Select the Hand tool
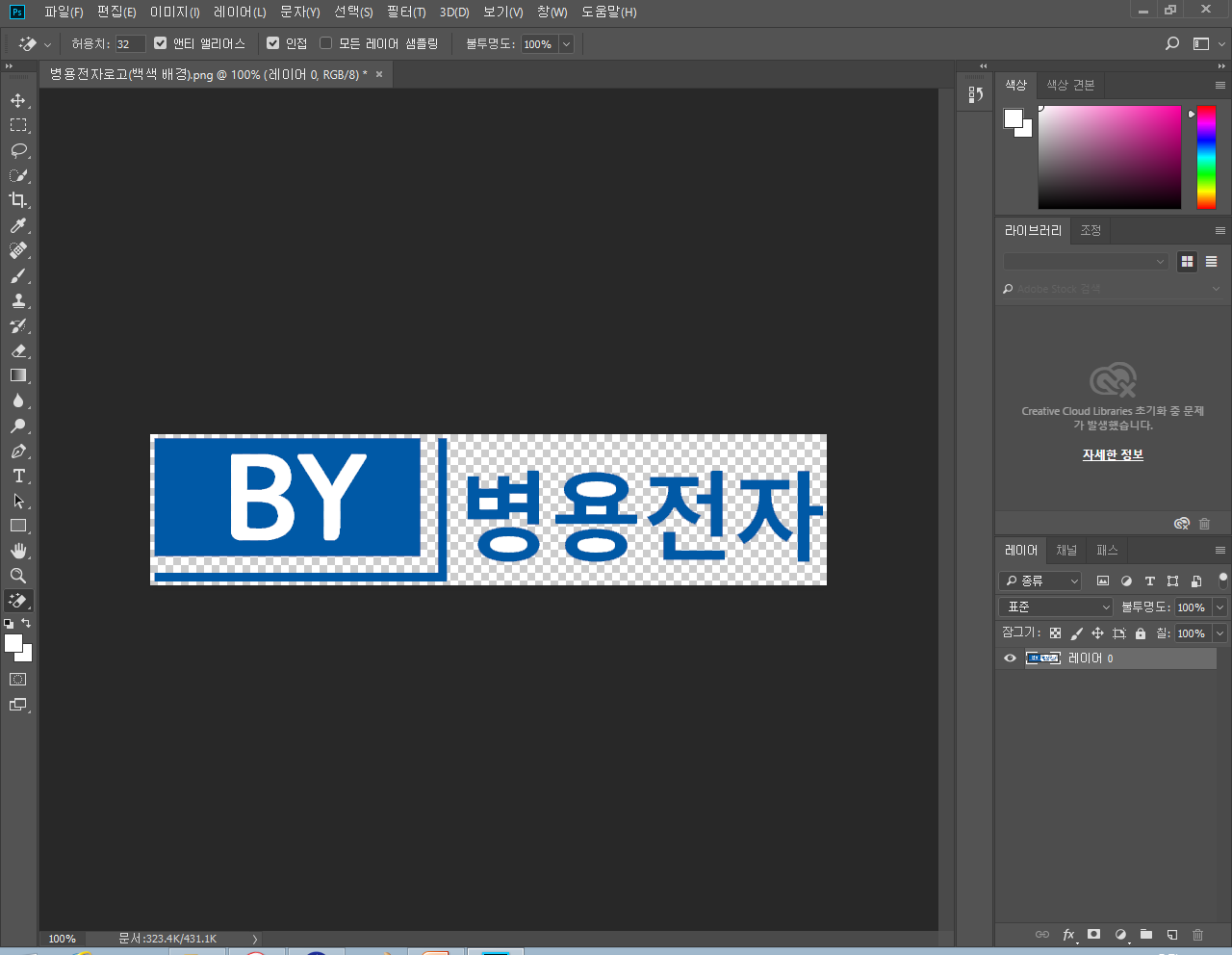 pos(18,551)
